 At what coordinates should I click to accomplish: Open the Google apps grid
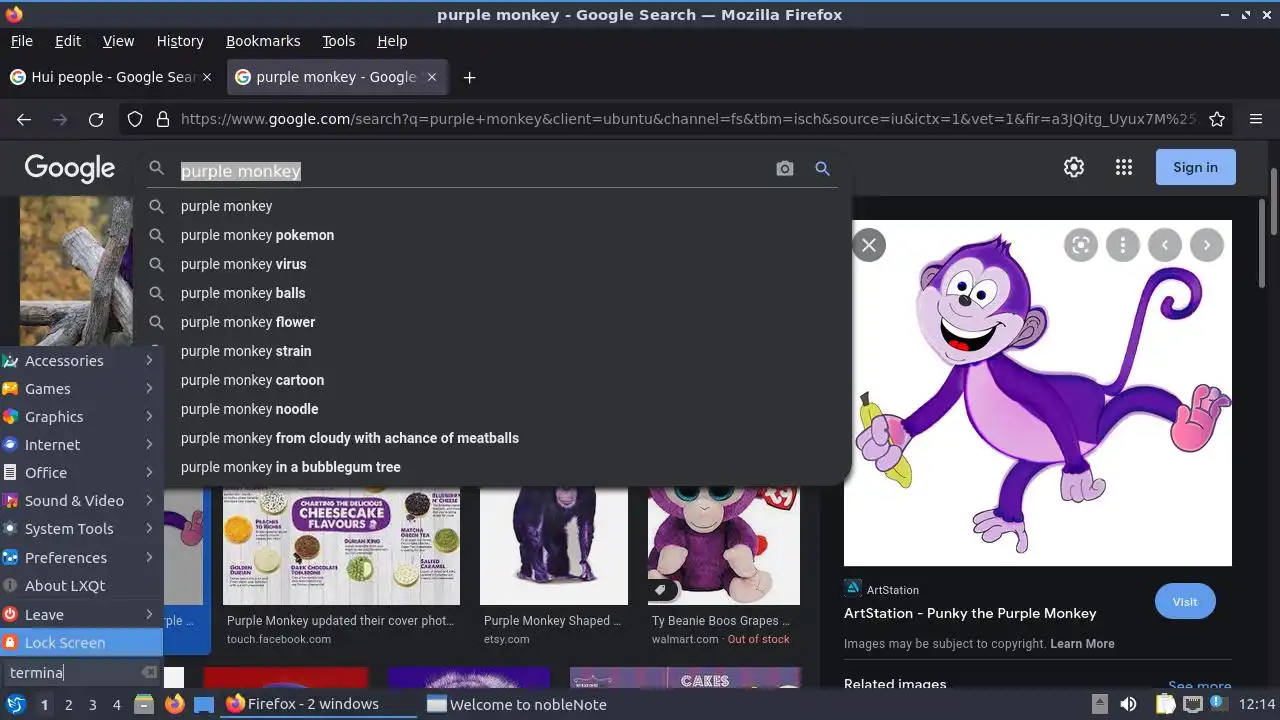tap(1124, 167)
